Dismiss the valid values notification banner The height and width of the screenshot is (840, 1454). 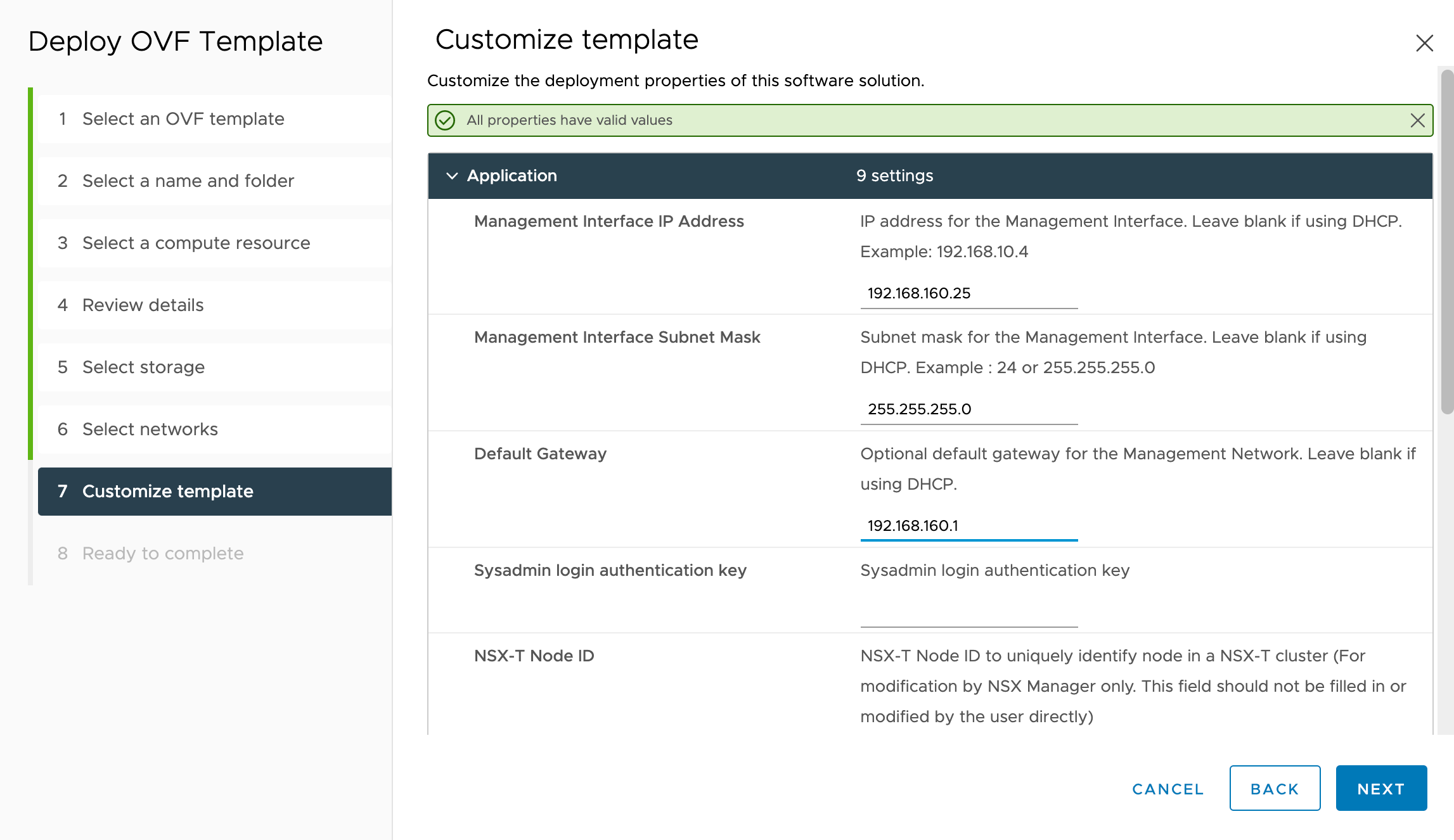1417,120
